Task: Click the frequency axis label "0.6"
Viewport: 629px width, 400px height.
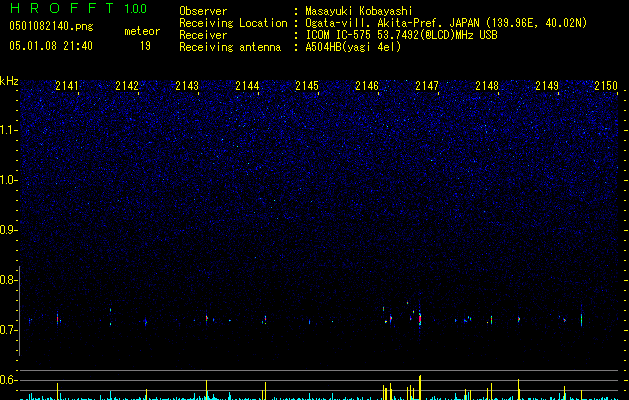Action: [x=8, y=380]
